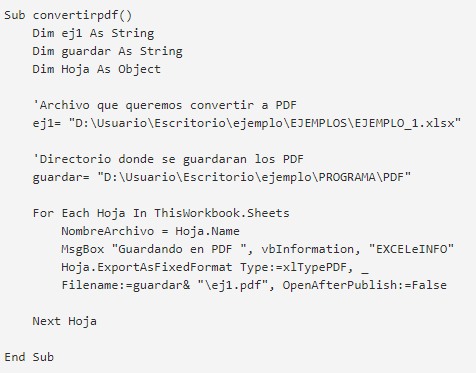The image size is (476, 373).
Task: Click the Dim Hoja As Object line
Action: coord(96,69)
